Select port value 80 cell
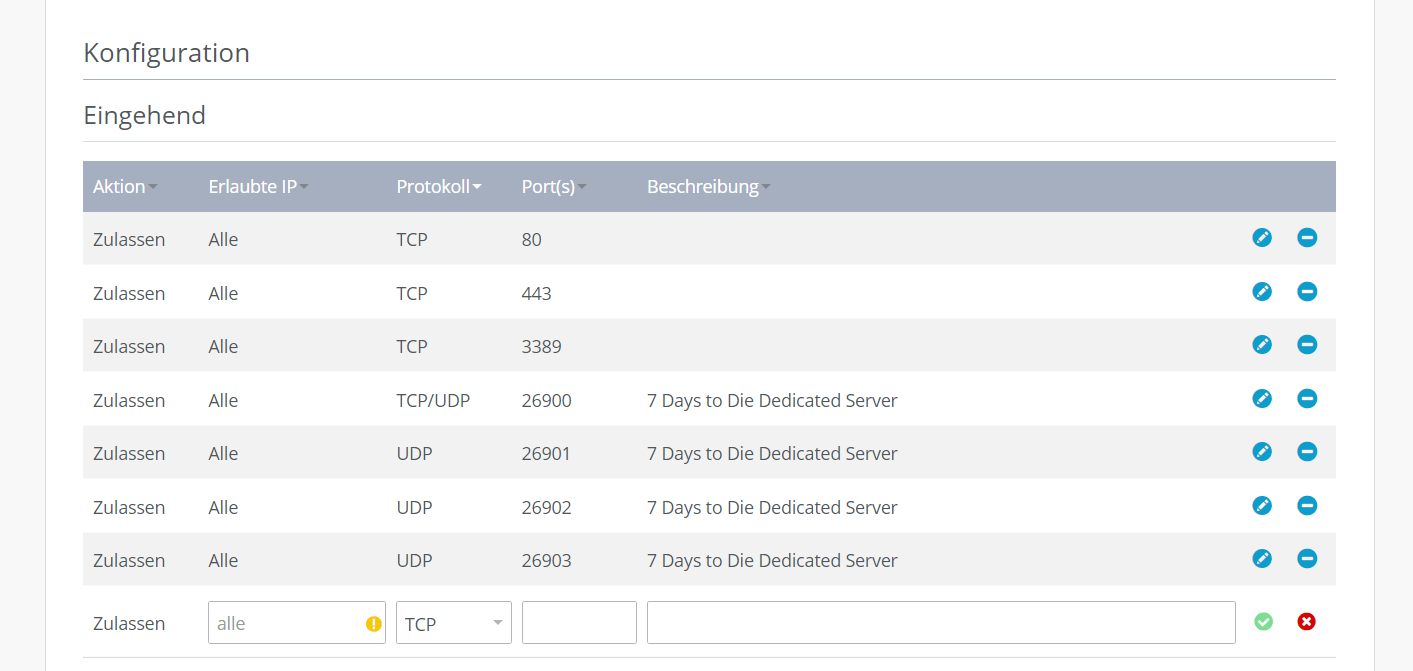Viewport: 1413px width, 671px height. [x=532, y=240]
